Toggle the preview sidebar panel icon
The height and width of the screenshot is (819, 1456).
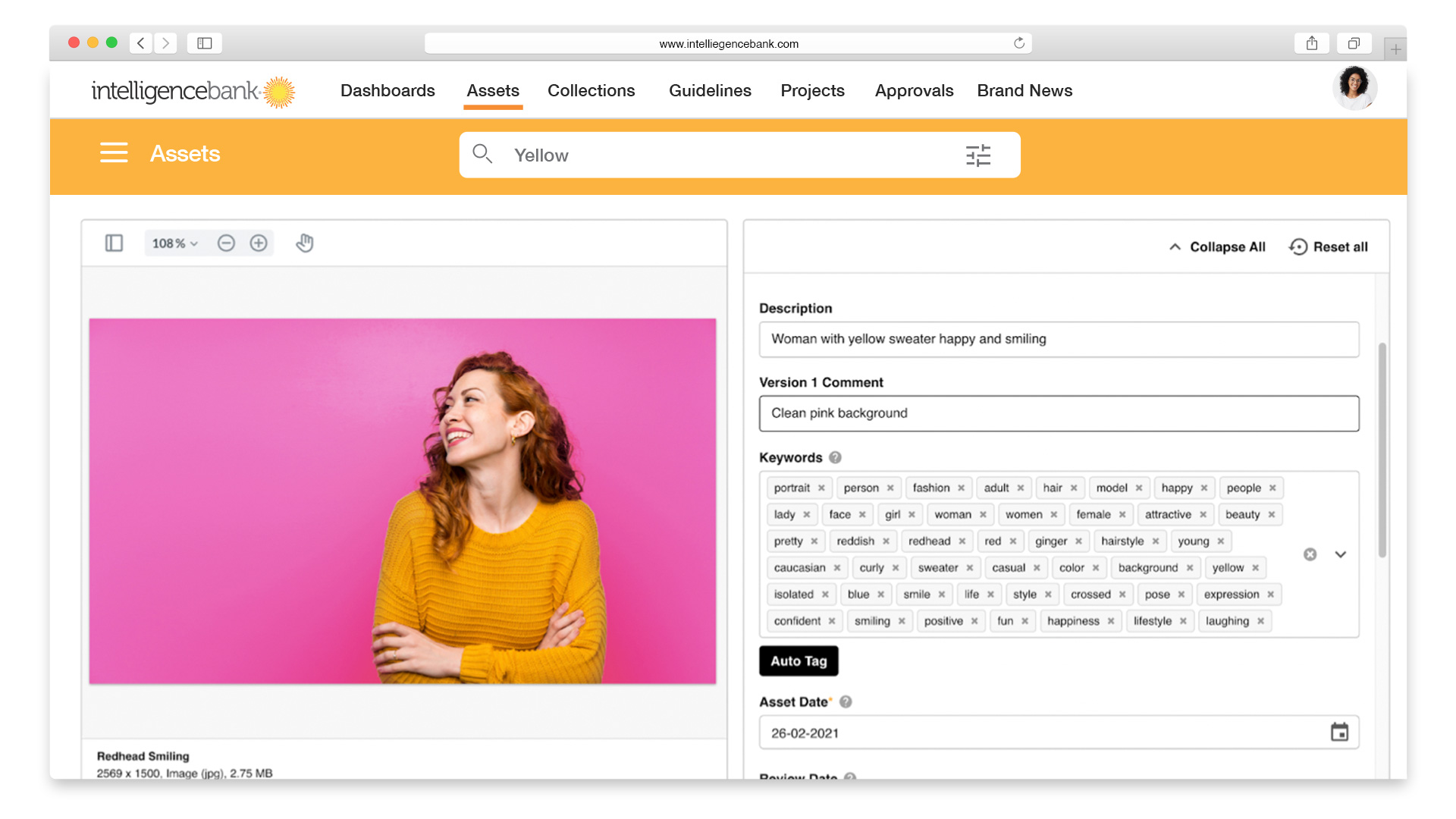pos(114,243)
